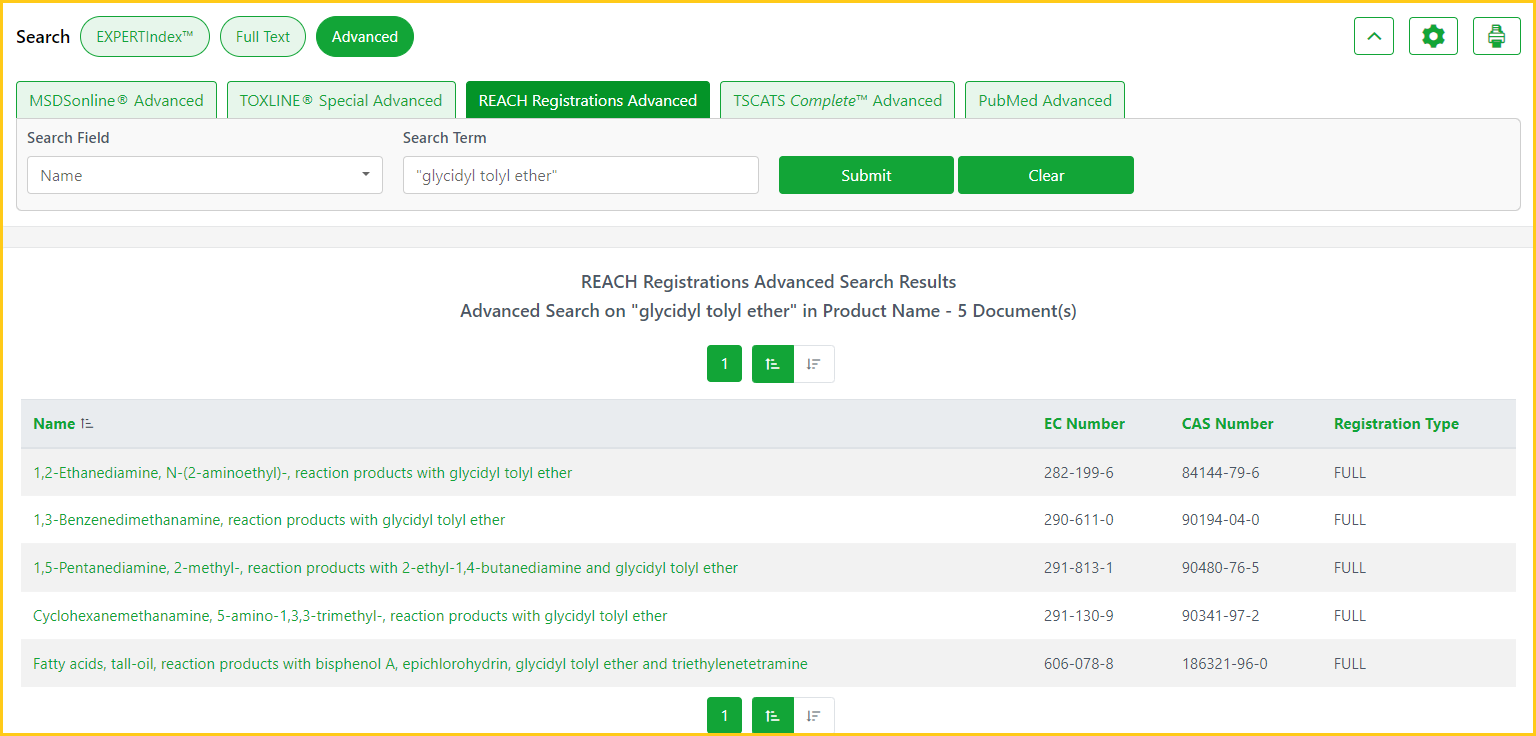The height and width of the screenshot is (736, 1536).
Task: Click top descending sort icon button
Action: point(814,364)
